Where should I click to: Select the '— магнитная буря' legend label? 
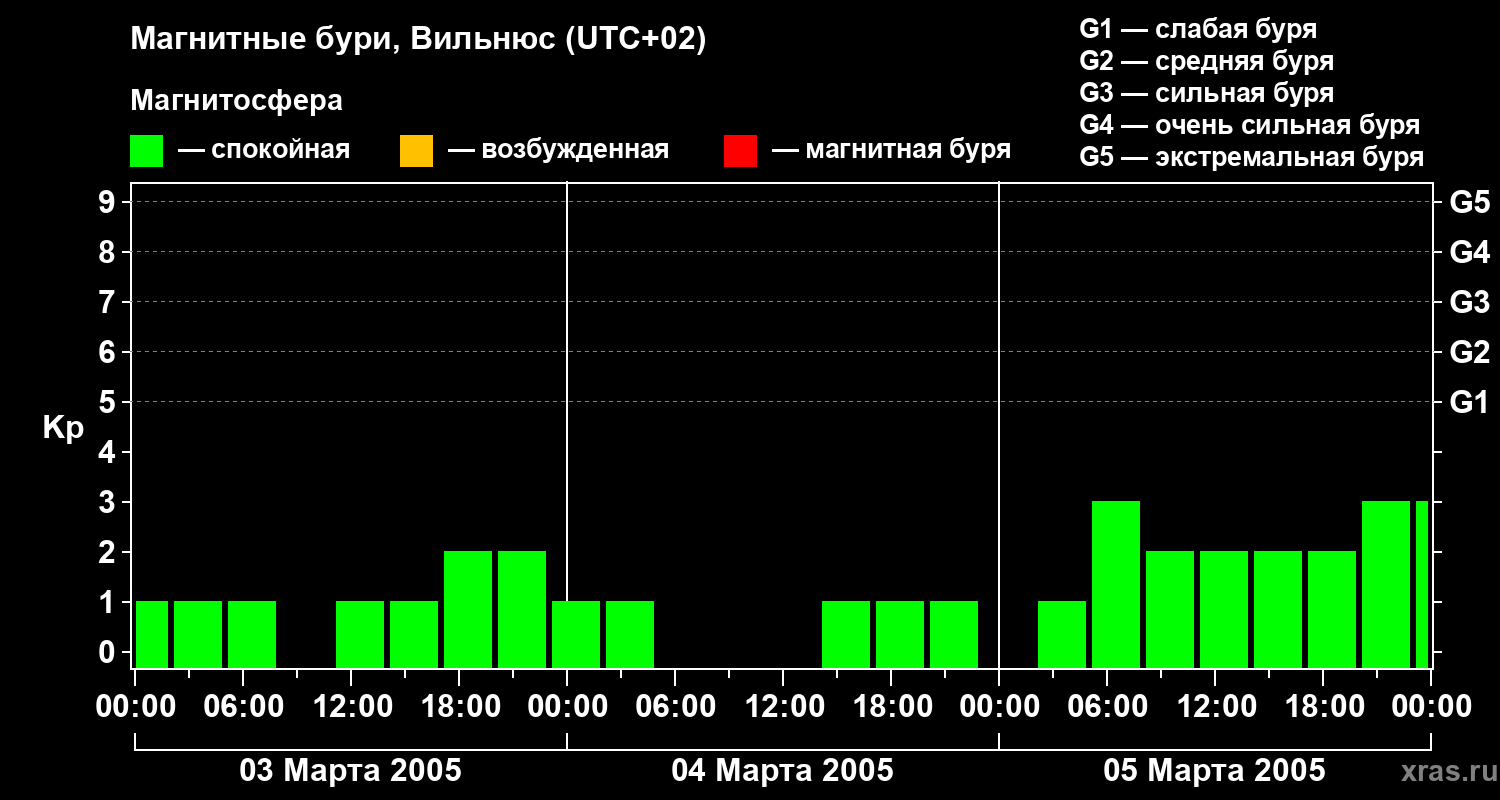click(891, 150)
